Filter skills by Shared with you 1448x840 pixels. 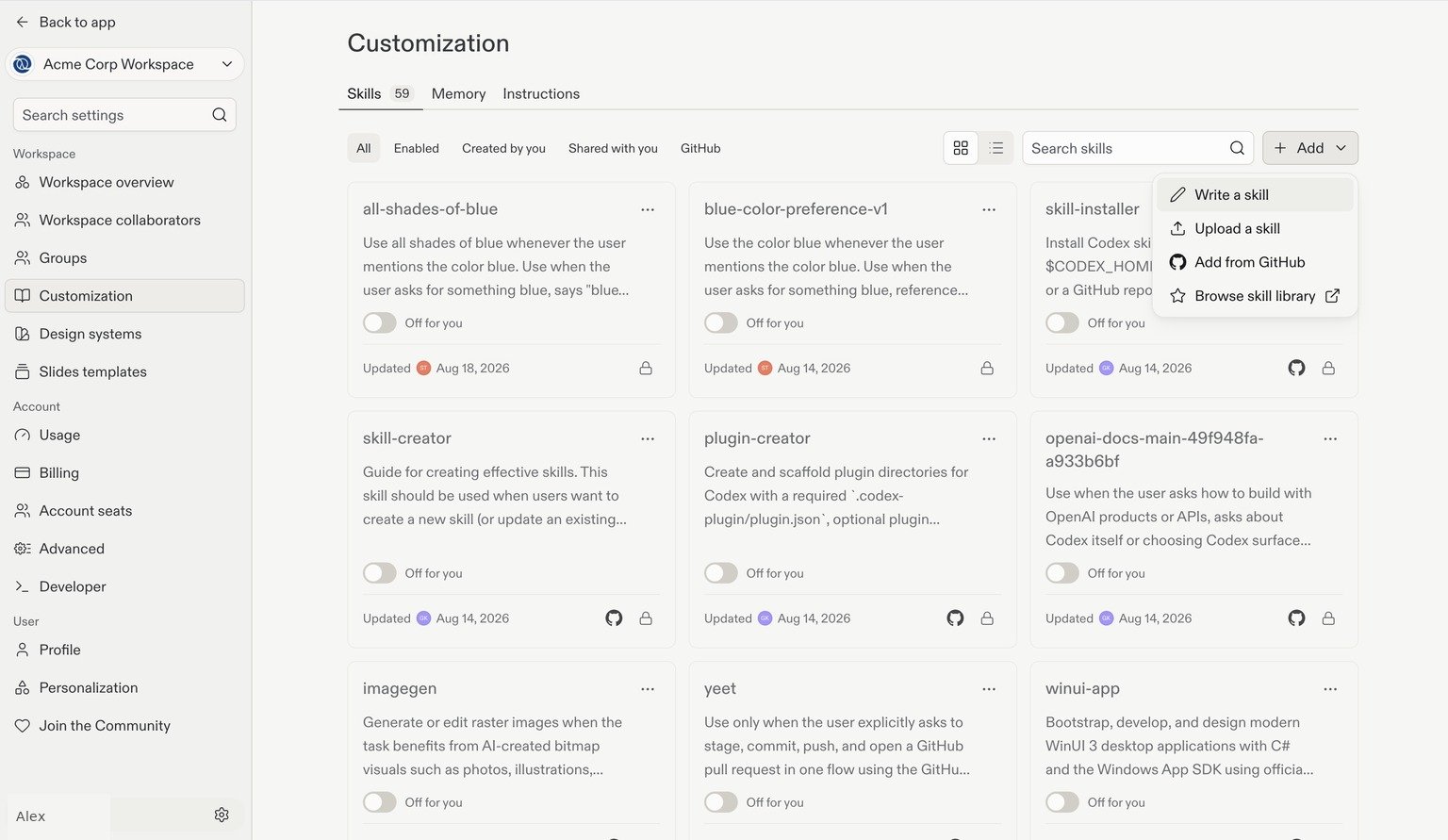pyautogui.click(x=613, y=148)
